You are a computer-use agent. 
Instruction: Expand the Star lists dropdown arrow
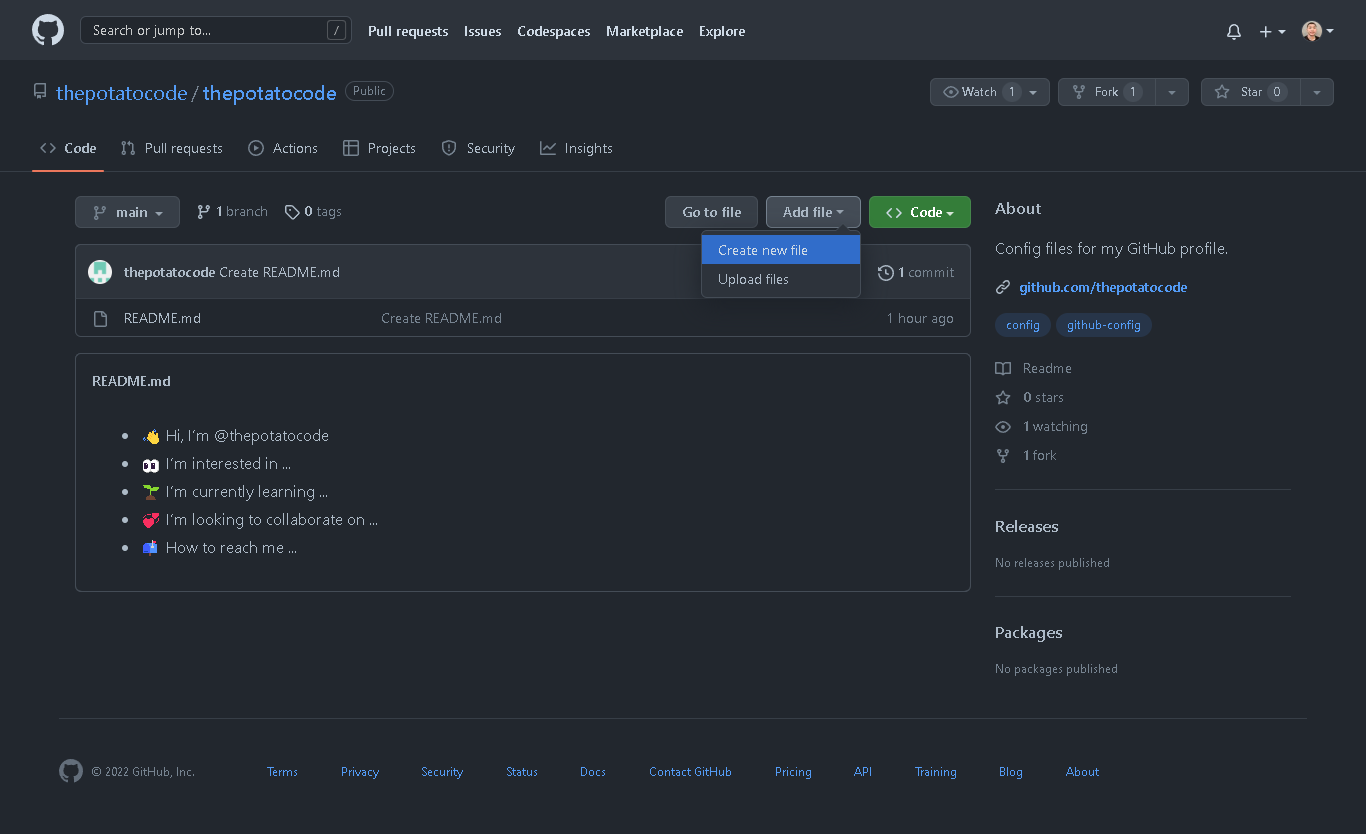(1317, 92)
